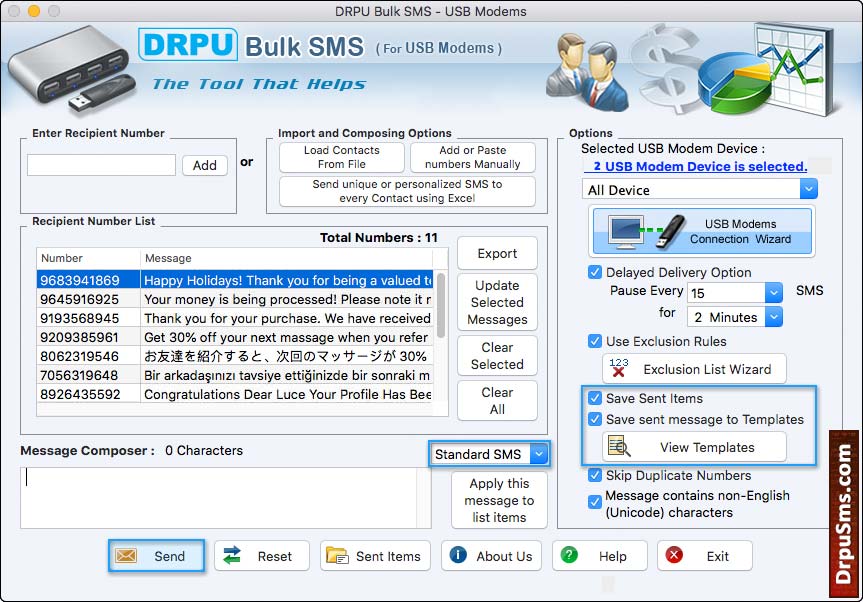Click the Help button
This screenshot has width=863, height=602.
click(x=600, y=556)
